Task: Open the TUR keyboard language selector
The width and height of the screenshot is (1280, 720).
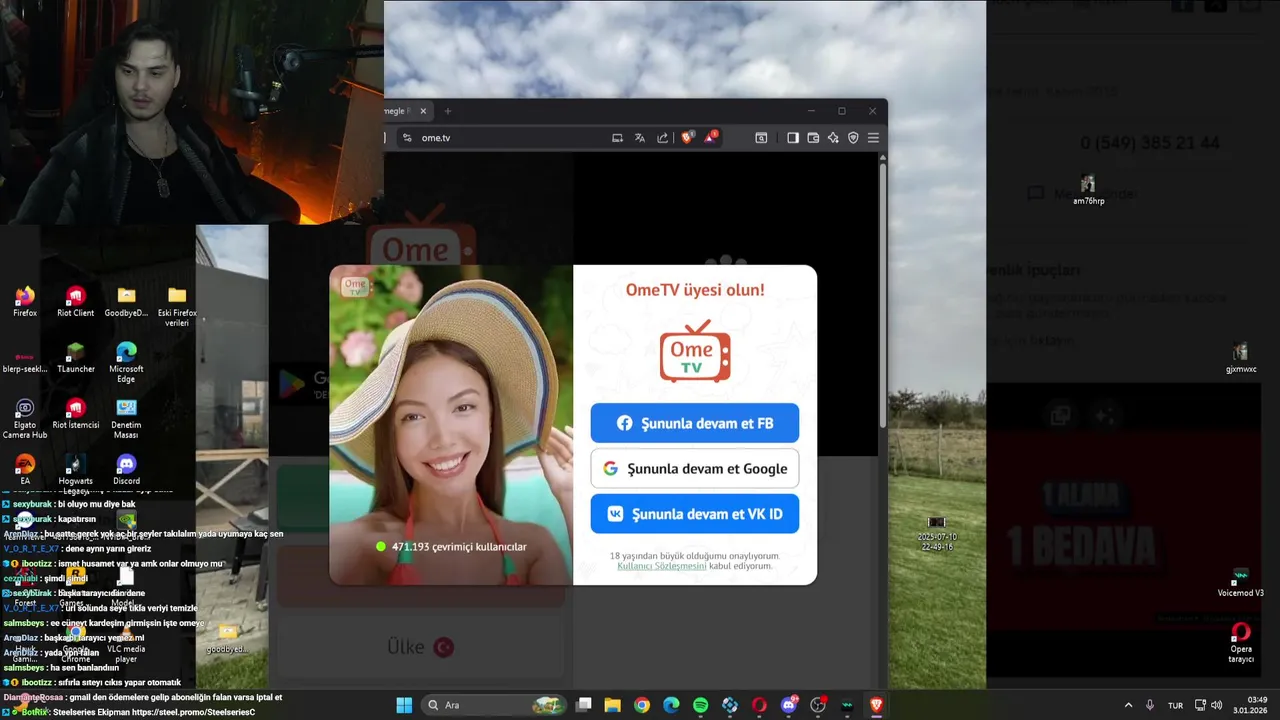Action: click(x=1175, y=705)
